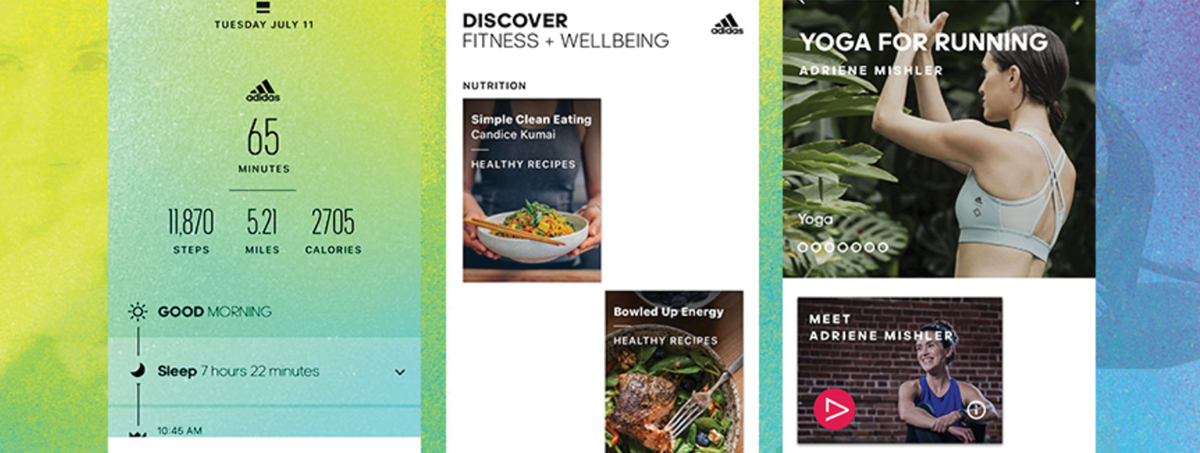This screenshot has width=1200, height=453.
Task: Open the Bowled Up Energy recipe card
Action: point(674,371)
